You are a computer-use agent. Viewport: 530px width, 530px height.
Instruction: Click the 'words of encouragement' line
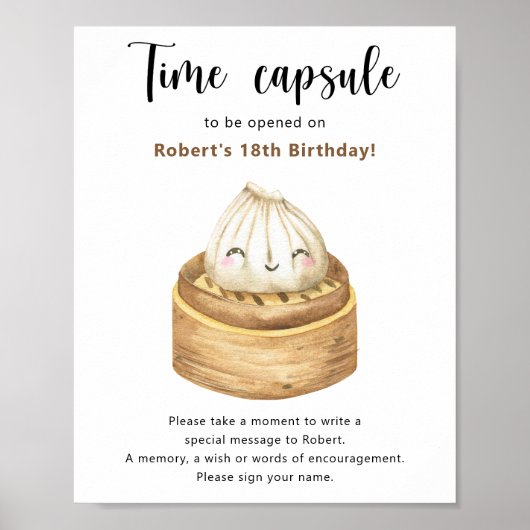click(x=265, y=458)
